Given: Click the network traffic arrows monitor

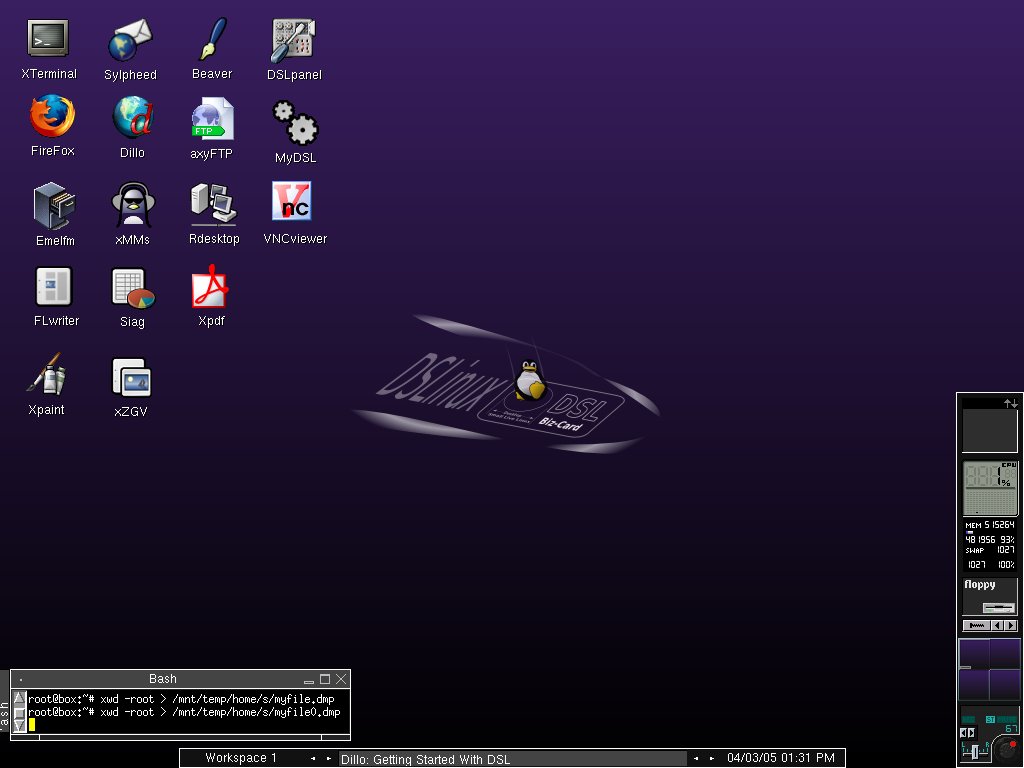Looking at the screenshot, I should [x=990, y=424].
